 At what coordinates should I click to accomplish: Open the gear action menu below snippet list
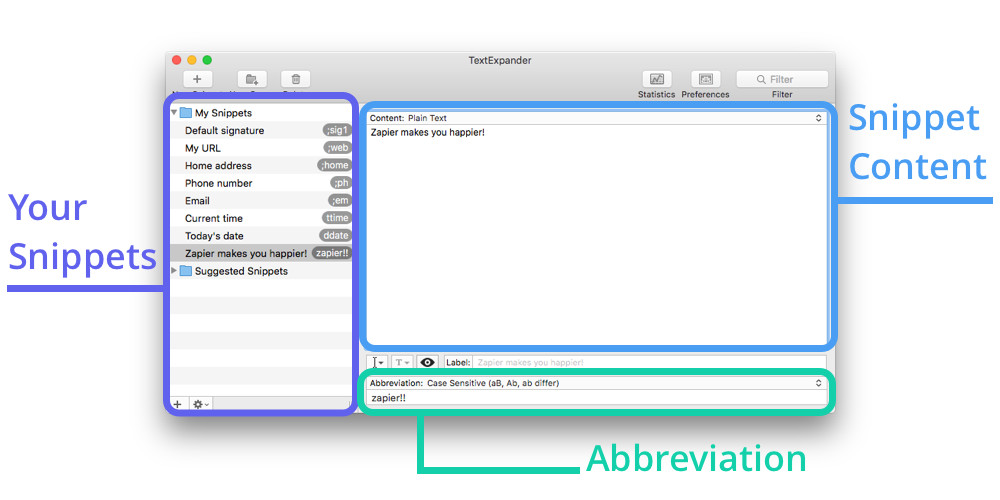click(201, 404)
